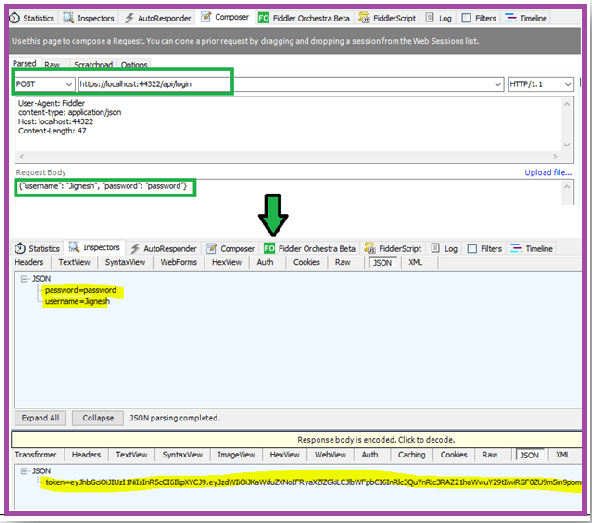Image resolution: width=592 pixels, height=523 pixels.
Task: Click the Expand All button
Action: point(40,418)
